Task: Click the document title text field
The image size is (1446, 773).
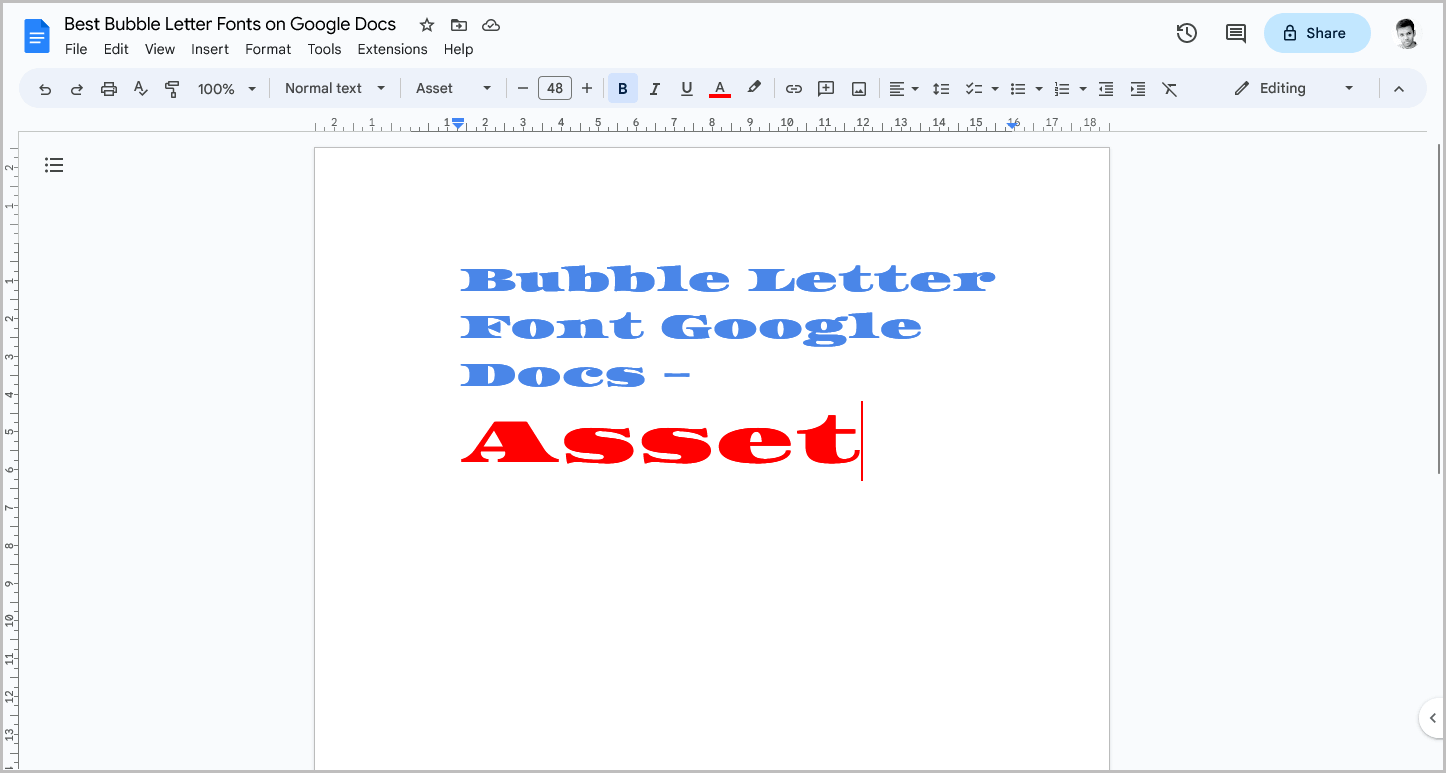Action: 230,24
